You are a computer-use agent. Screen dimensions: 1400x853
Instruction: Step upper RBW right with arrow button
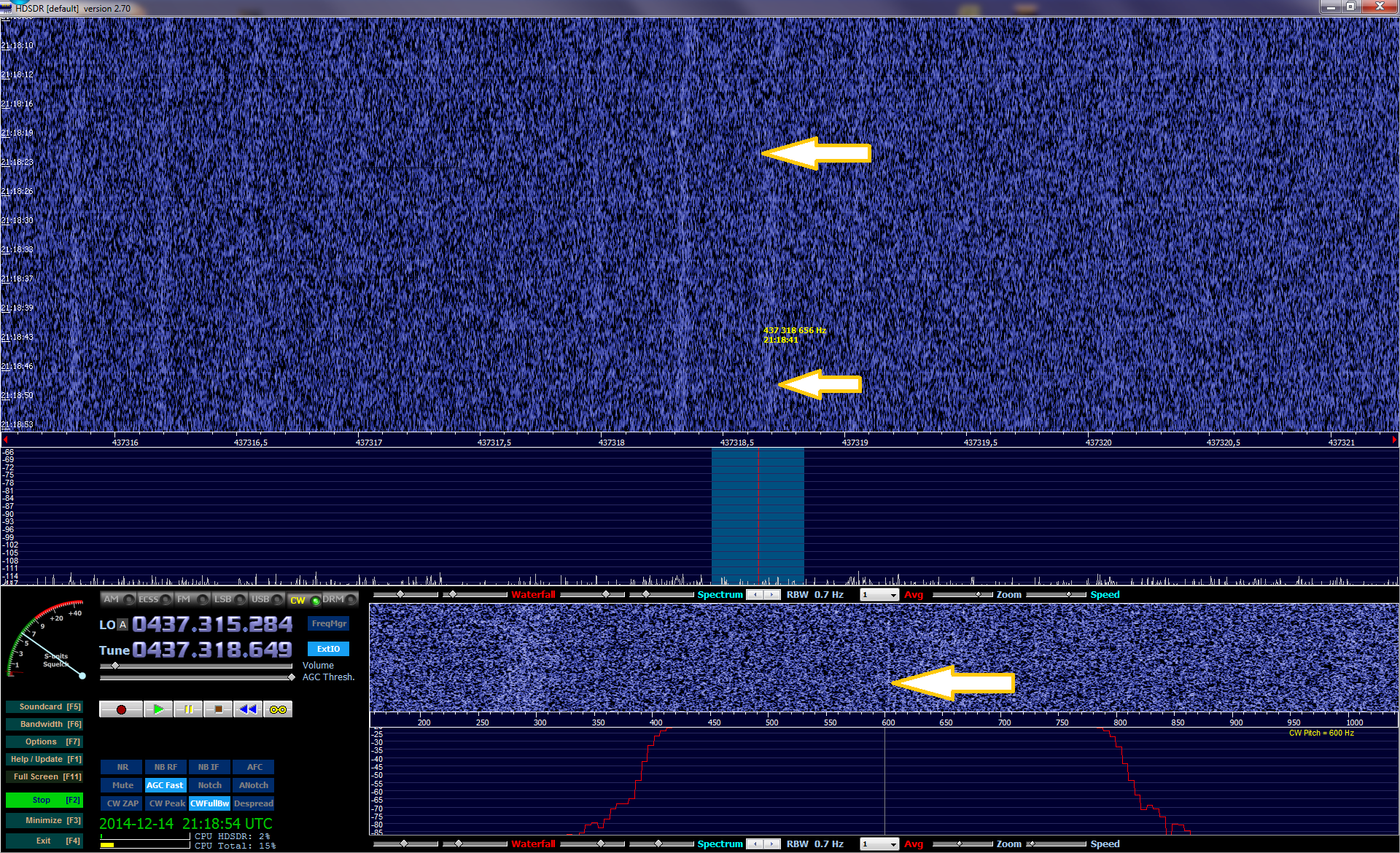click(x=772, y=595)
